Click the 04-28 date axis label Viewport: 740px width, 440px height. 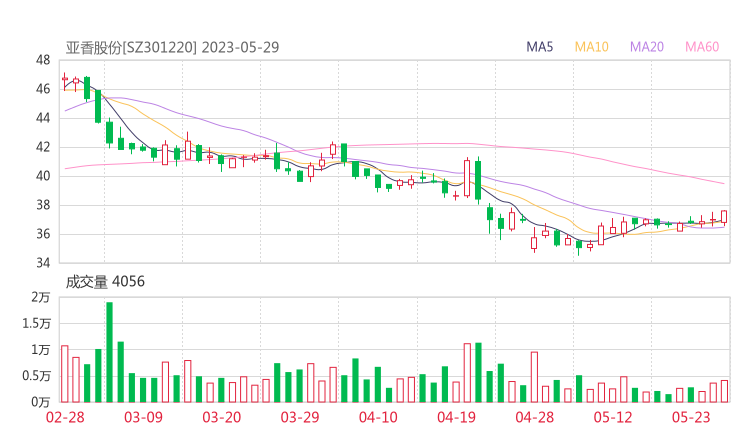pos(535,417)
